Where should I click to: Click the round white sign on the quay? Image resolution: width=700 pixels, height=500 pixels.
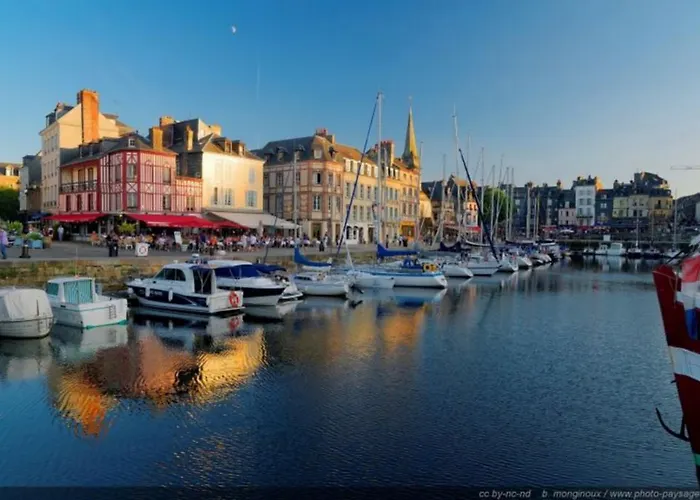(x=141, y=250)
